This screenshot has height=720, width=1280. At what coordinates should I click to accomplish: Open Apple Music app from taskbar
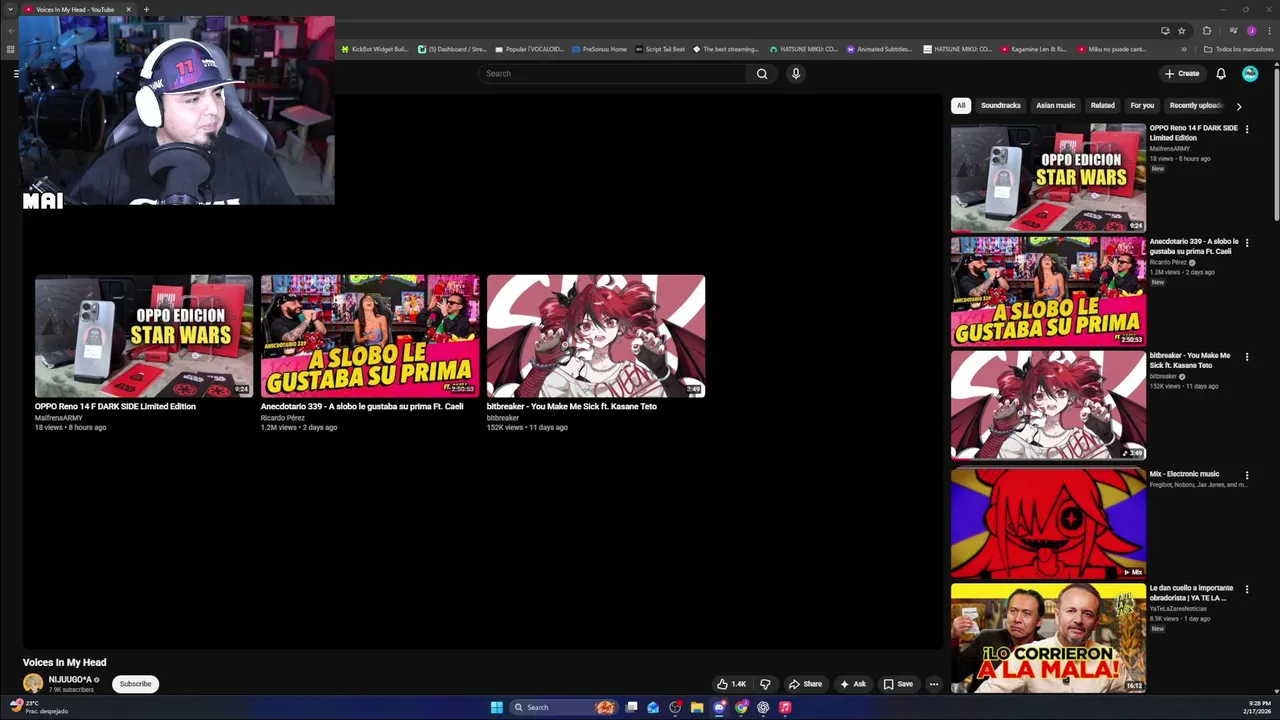tap(785, 707)
